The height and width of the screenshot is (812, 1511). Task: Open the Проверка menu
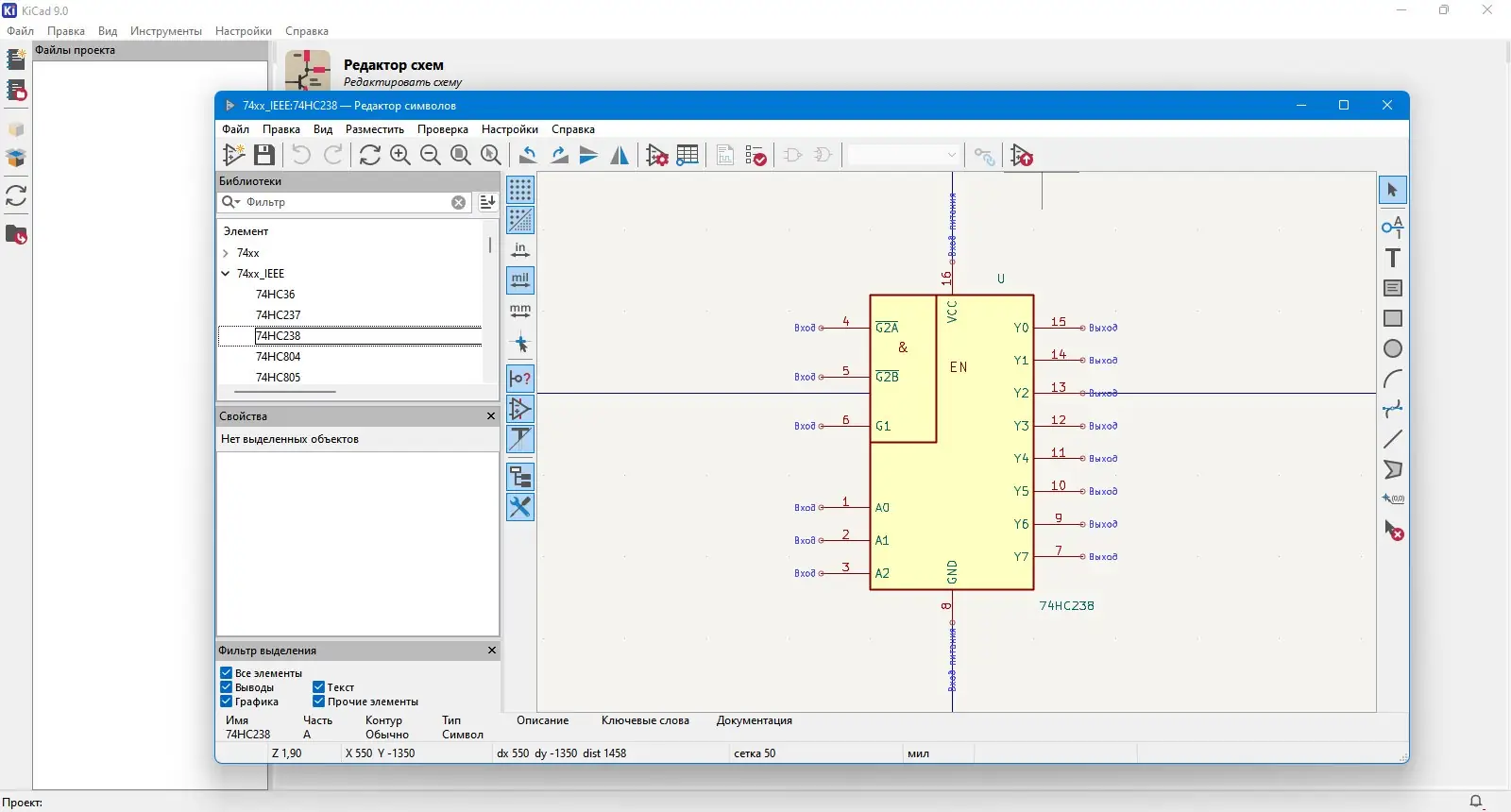pyautogui.click(x=442, y=129)
